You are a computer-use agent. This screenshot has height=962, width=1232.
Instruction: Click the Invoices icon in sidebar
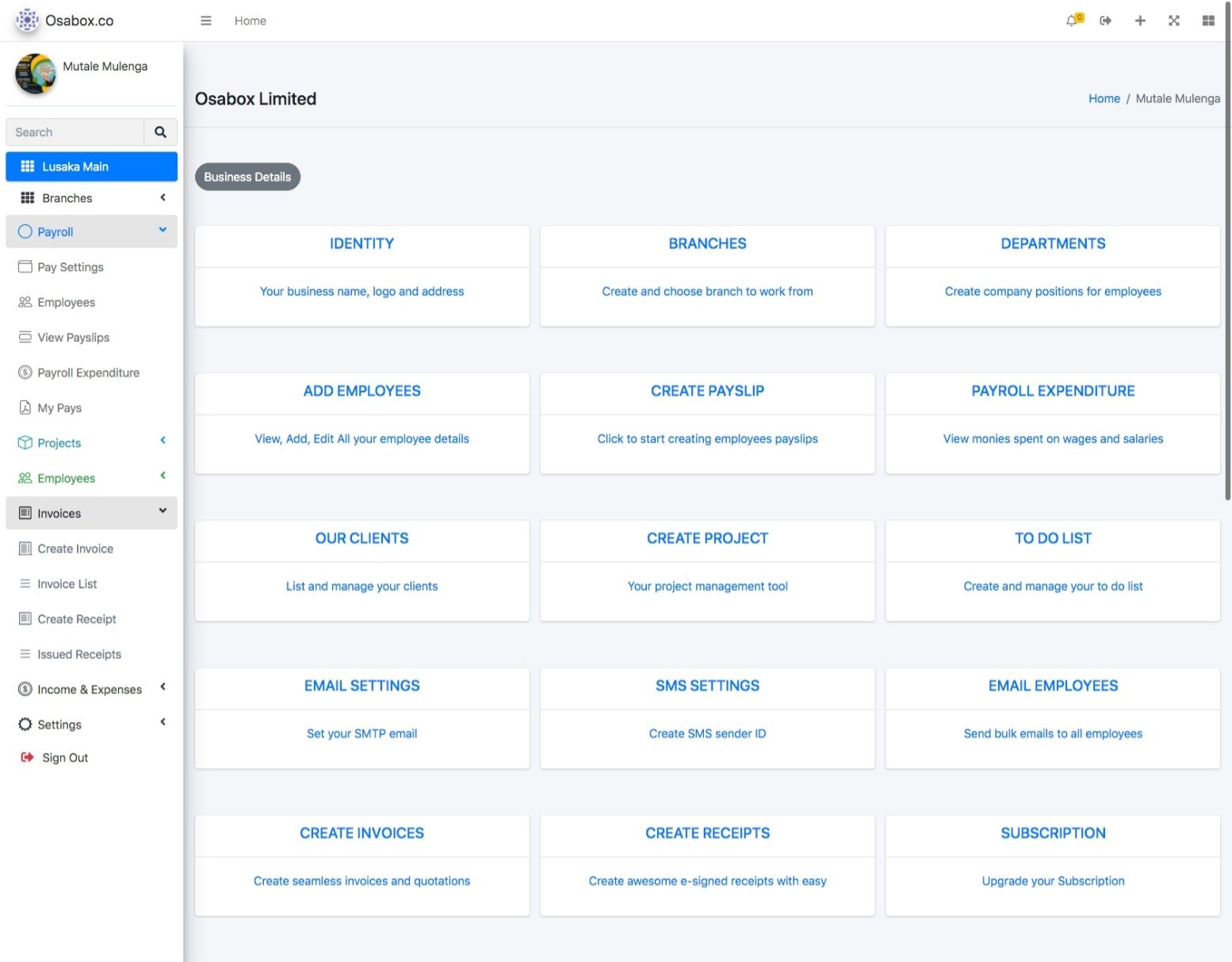click(x=25, y=513)
